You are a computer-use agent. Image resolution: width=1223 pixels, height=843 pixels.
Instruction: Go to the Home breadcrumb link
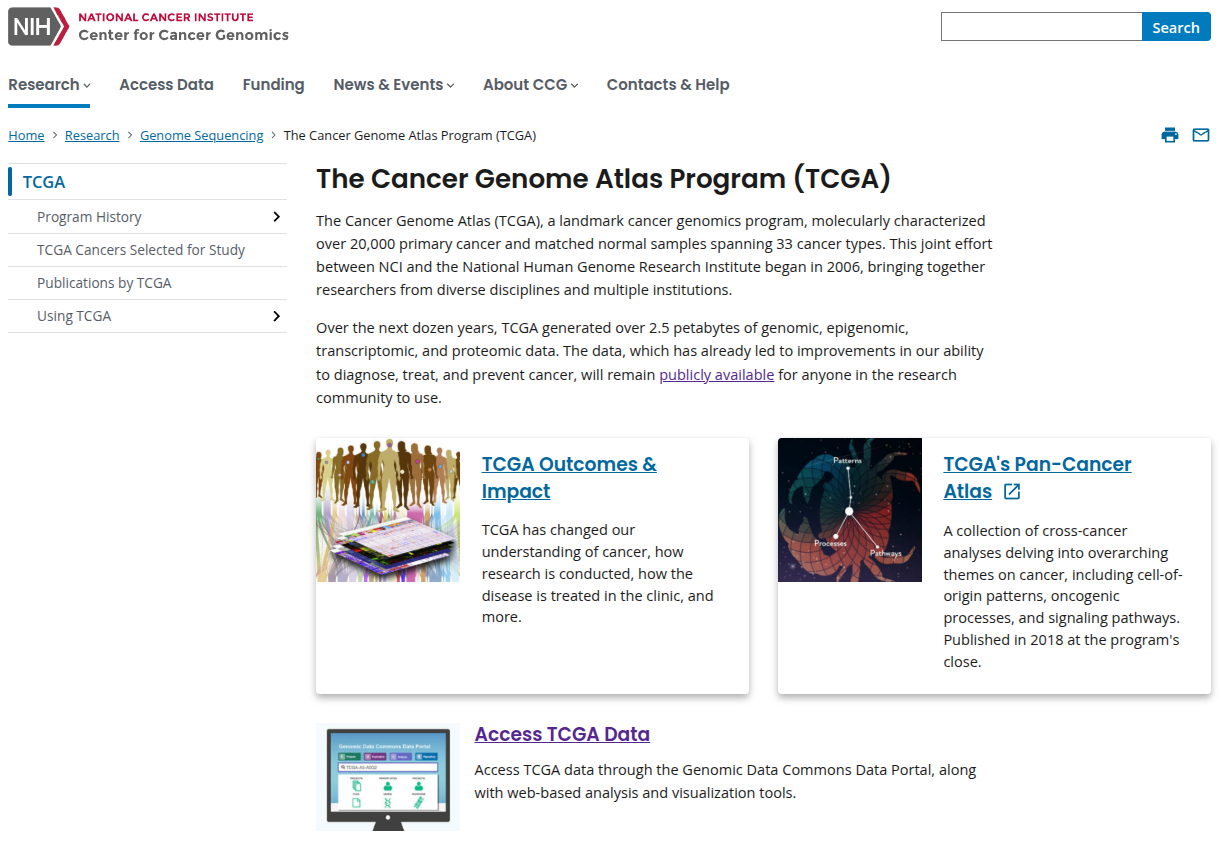click(x=26, y=135)
